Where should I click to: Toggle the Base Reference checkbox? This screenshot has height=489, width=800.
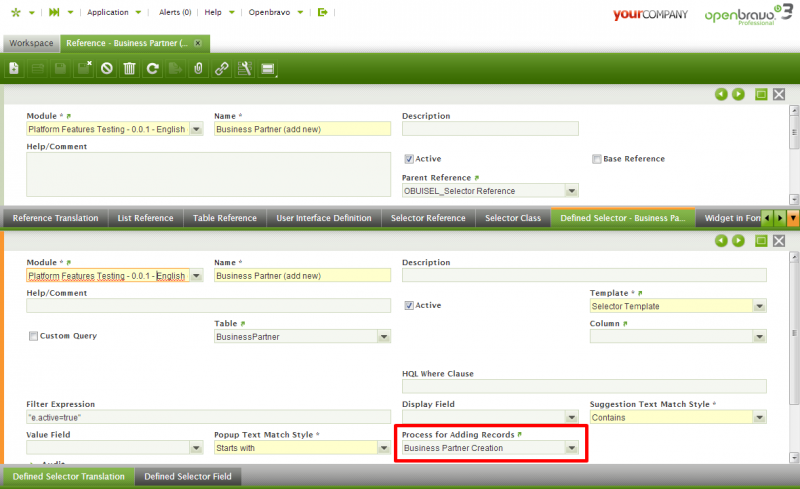click(x=596, y=159)
